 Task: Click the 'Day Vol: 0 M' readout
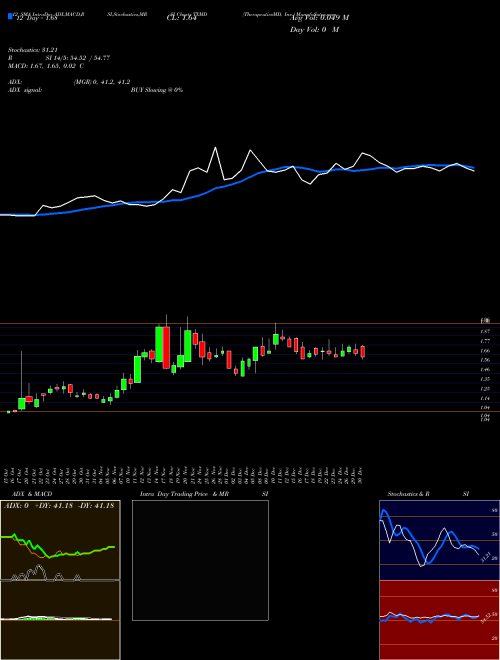coord(314,29)
